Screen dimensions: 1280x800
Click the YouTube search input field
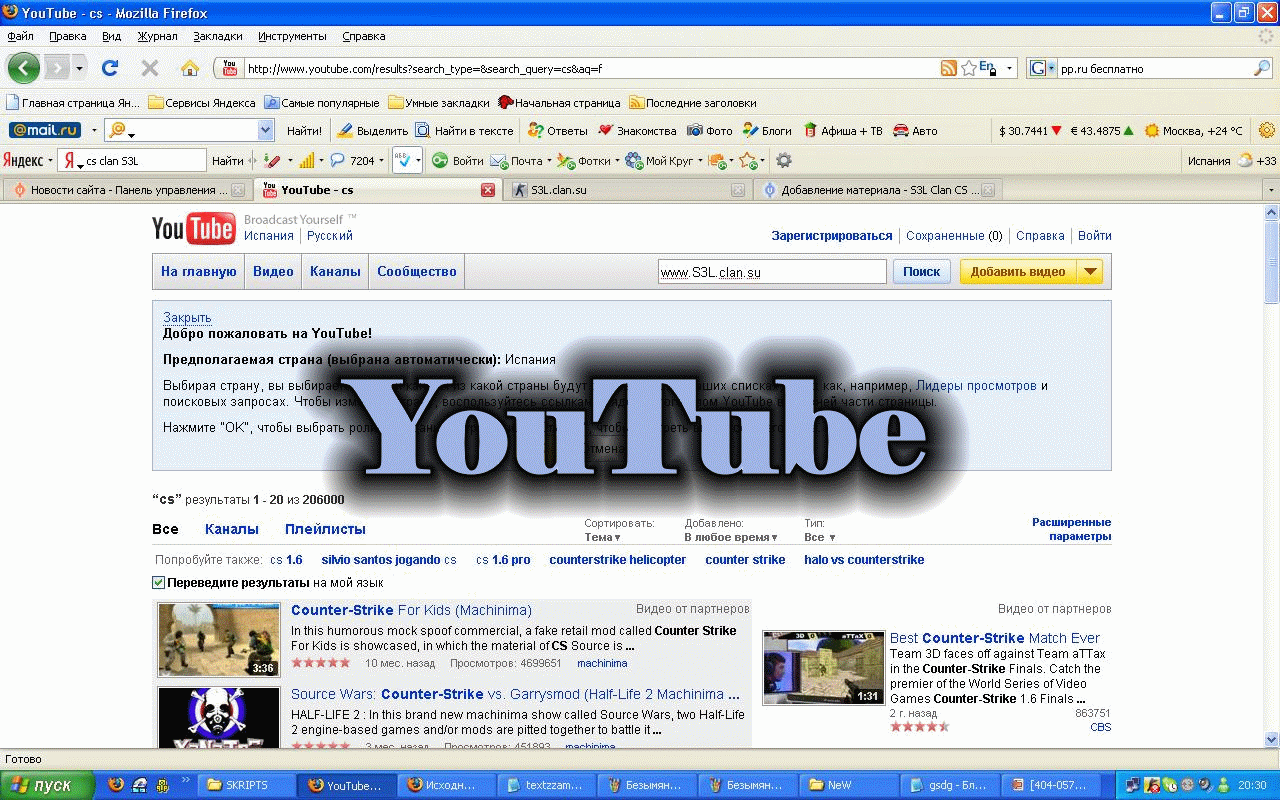pos(772,271)
